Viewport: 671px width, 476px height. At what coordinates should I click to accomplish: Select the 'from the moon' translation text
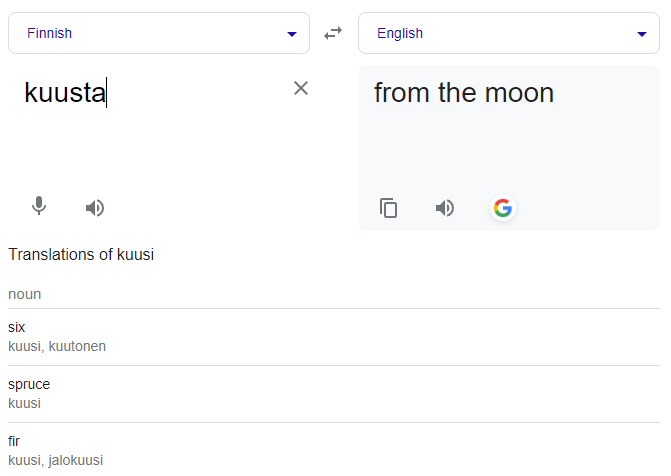tap(464, 93)
